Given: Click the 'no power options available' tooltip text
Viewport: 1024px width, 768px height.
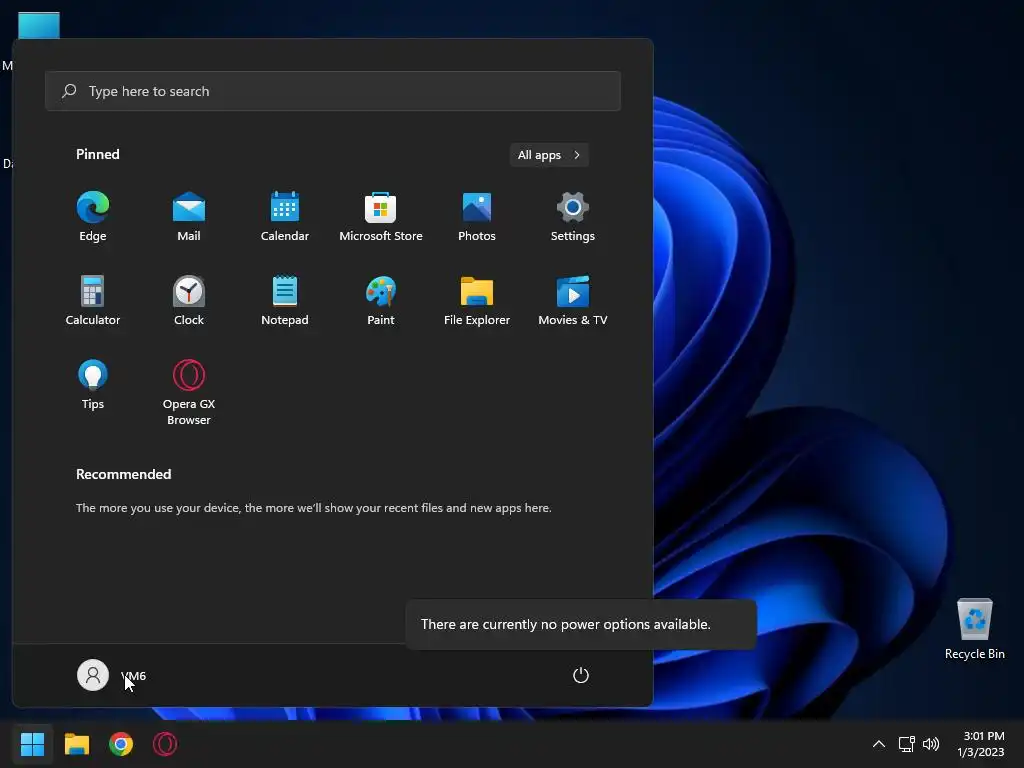Looking at the screenshot, I should [x=566, y=624].
